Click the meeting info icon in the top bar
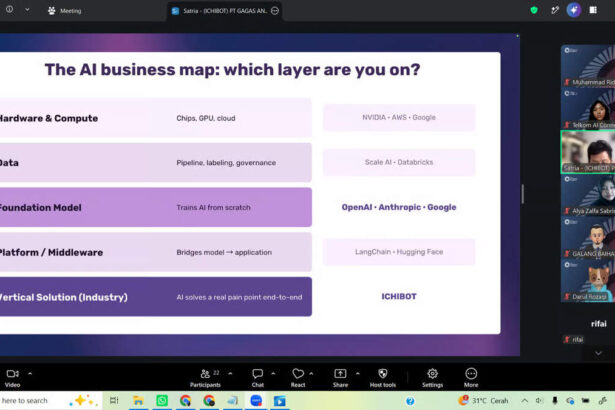This screenshot has height=410, width=615. click(9, 9)
